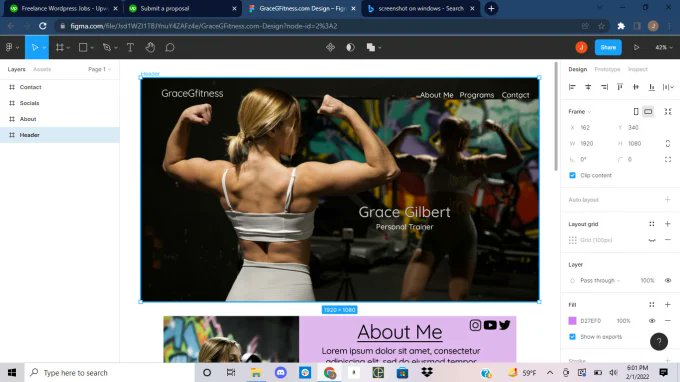Select the Socials layer
680x382 pixels.
60,103
